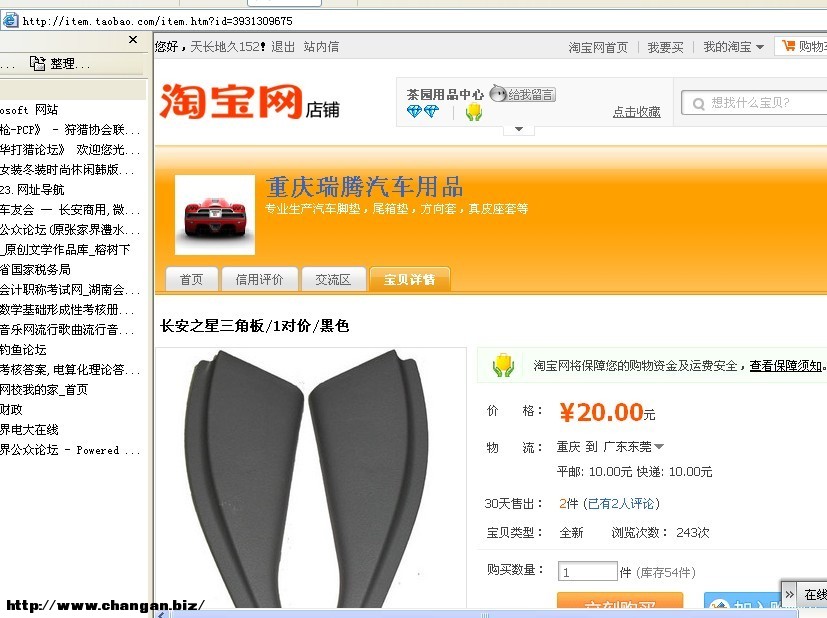Click the address bar URL
The height and width of the screenshot is (618, 827).
(x=157, y=21)
